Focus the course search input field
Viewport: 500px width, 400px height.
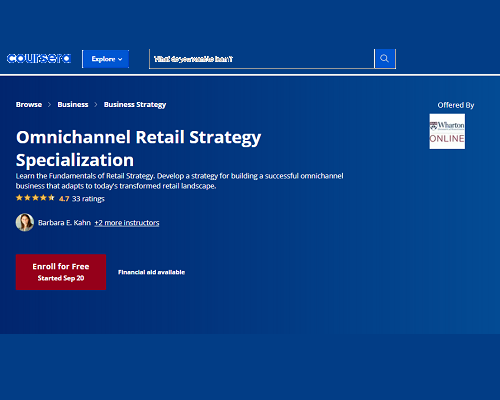[262, 59]
